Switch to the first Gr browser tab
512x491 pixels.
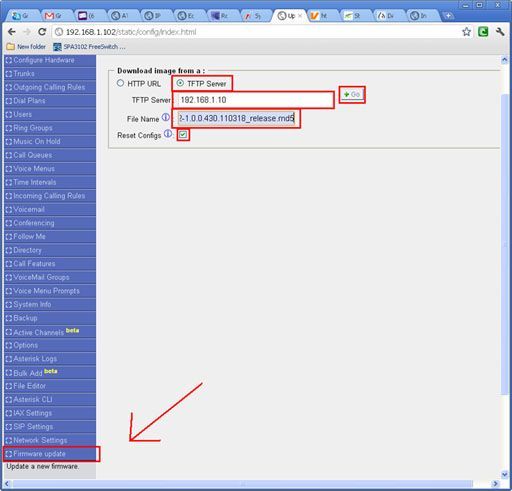[22, 16]
